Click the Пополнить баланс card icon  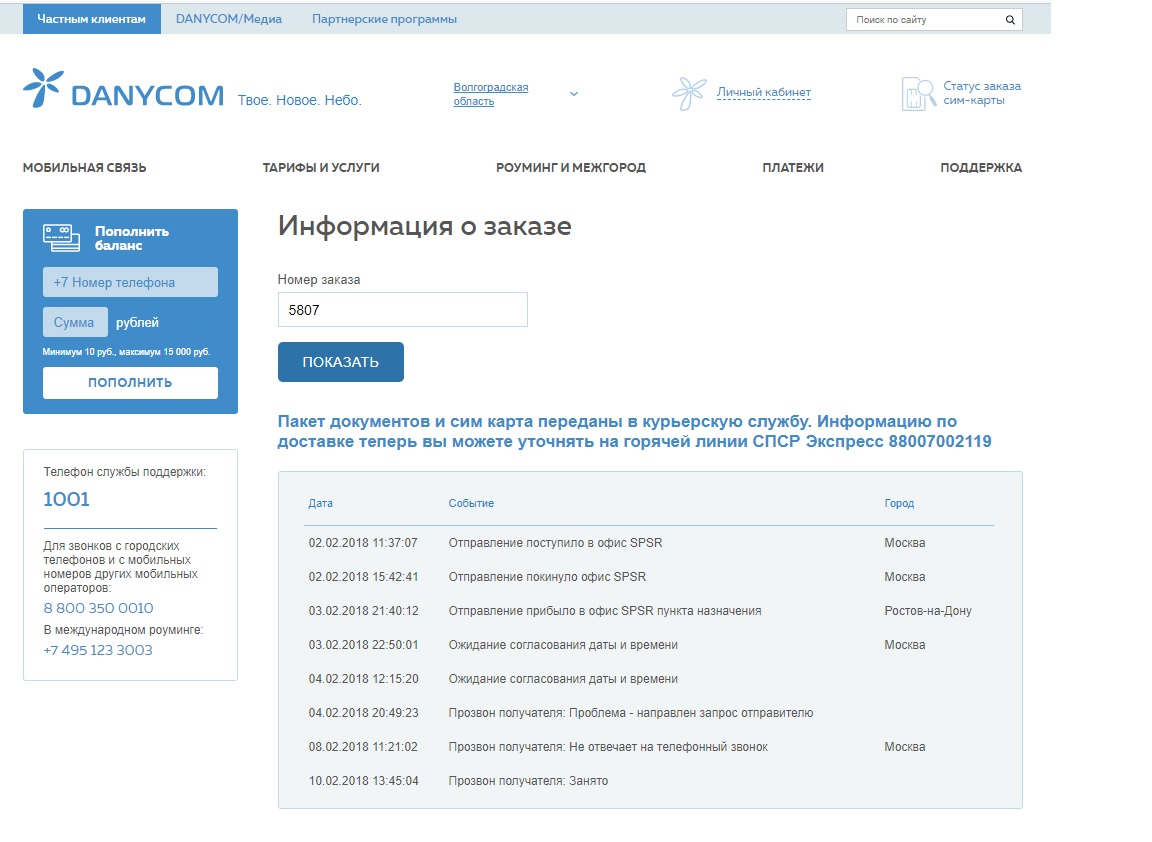62,238
